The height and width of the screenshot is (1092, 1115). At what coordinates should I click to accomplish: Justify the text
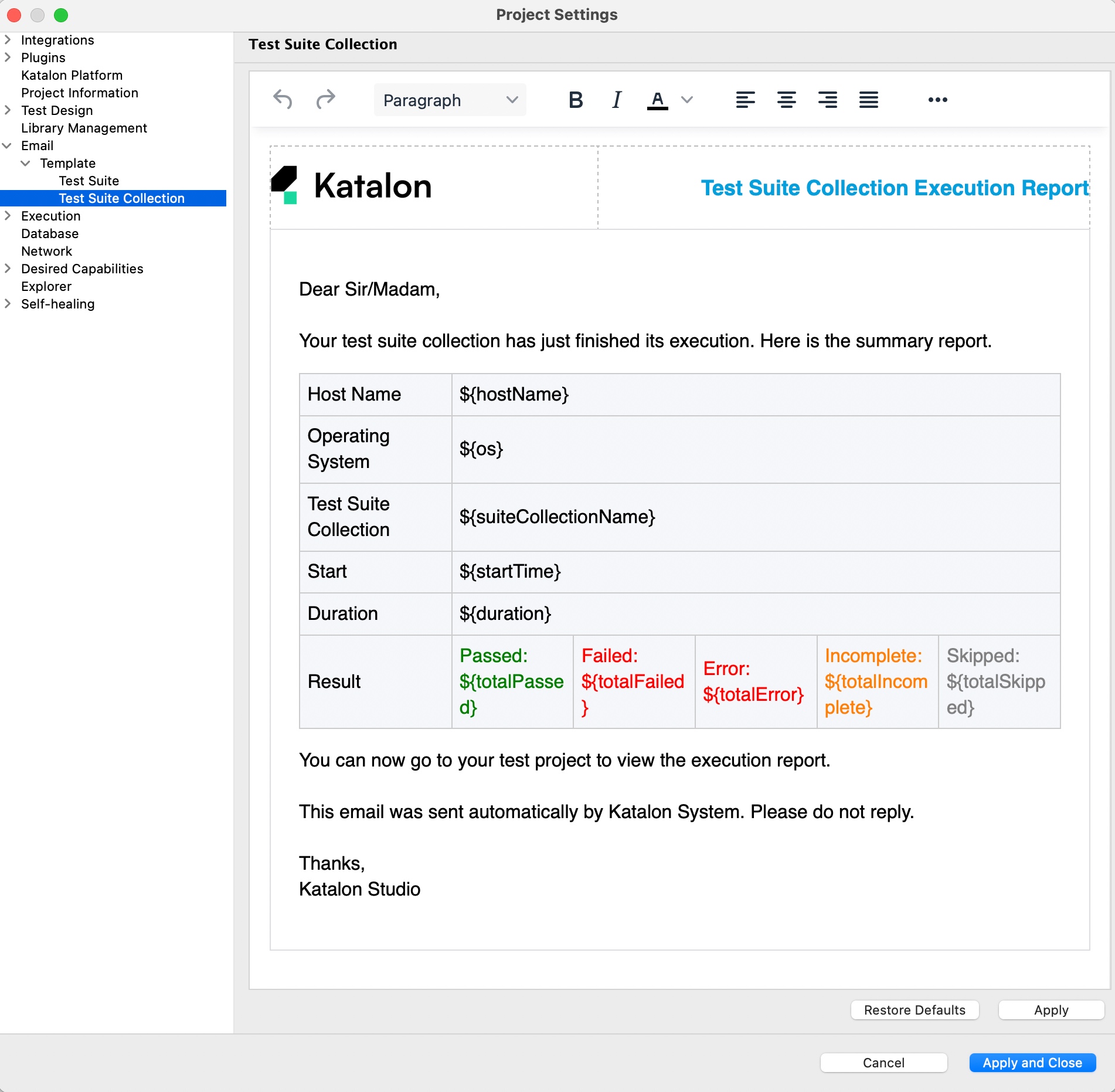coord(868,100)
